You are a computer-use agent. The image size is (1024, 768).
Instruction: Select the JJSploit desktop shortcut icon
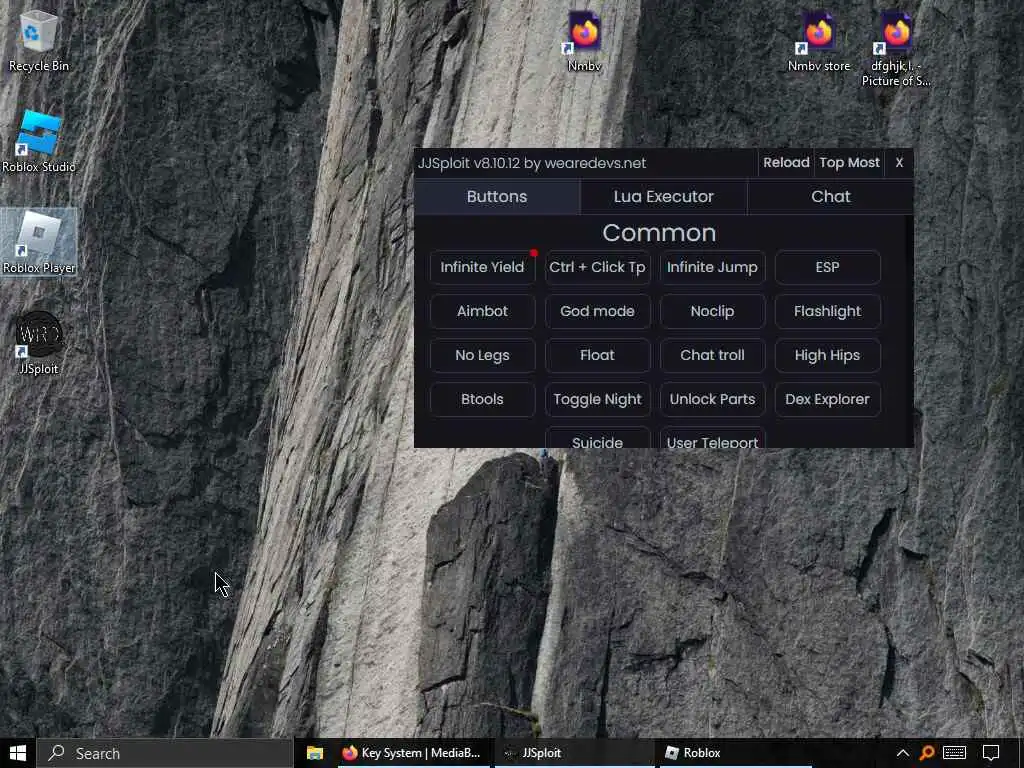pos(39,344)
